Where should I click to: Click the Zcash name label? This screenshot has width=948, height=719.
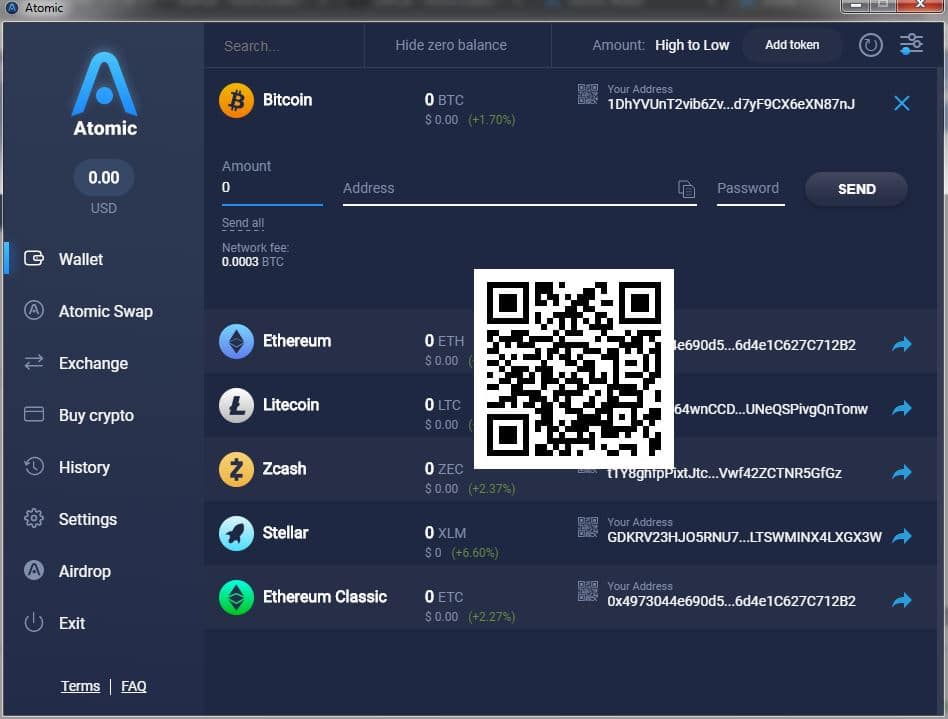pyautogui.click(x=284, y=469)
